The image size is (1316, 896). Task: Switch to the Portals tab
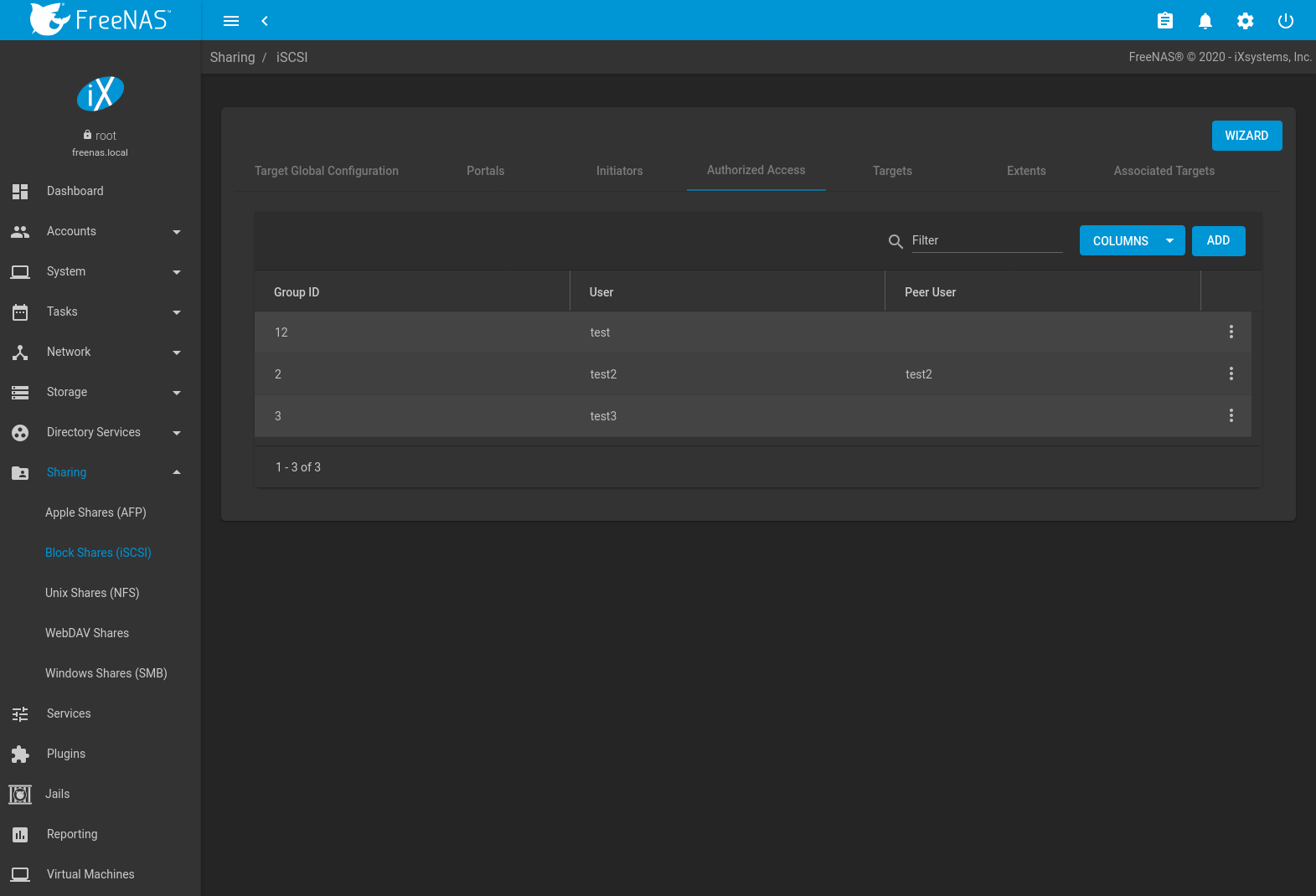point(485,171)
